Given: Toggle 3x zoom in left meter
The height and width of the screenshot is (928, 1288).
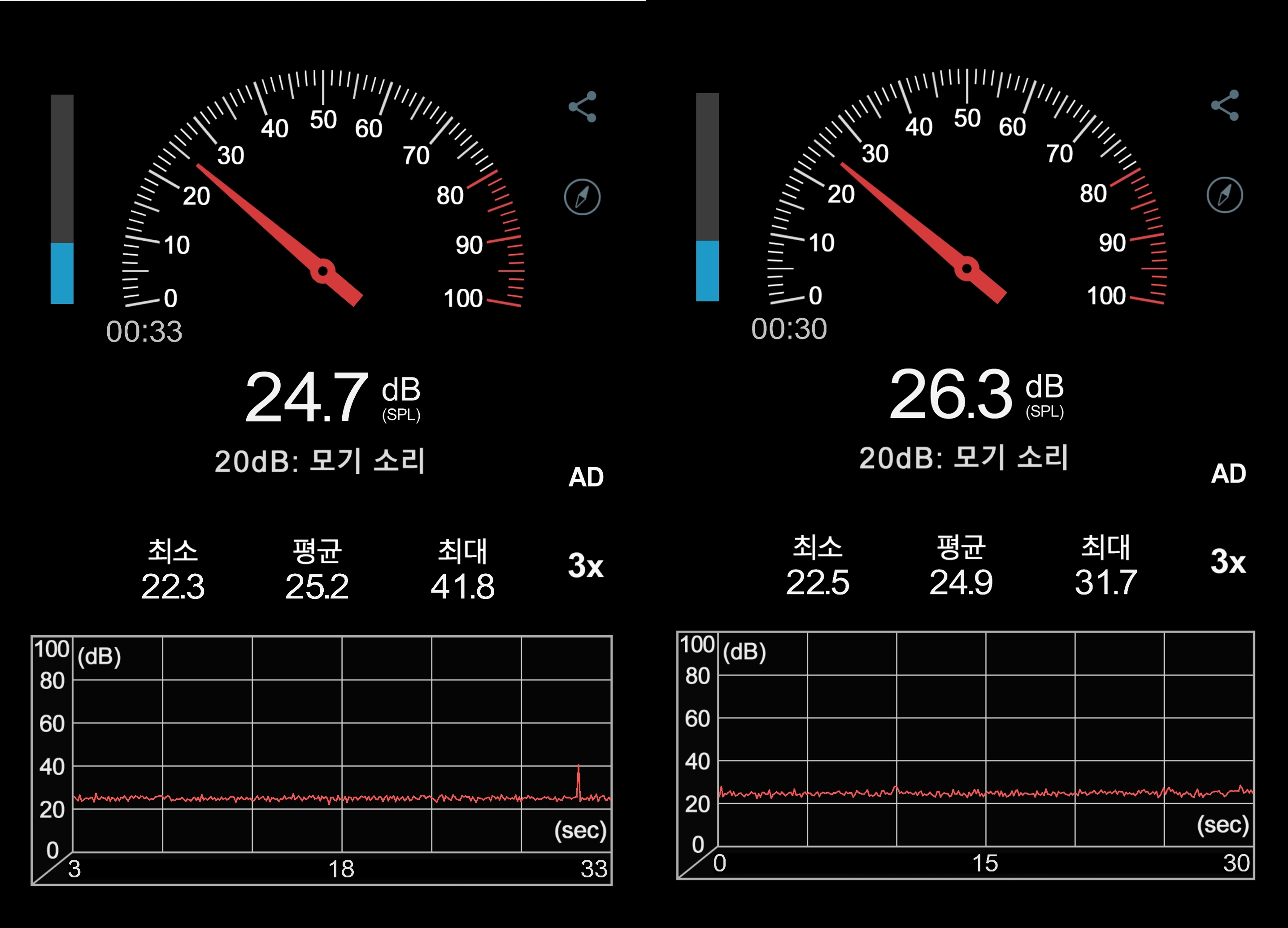Looking at the screenshot, I should (586, 565).
